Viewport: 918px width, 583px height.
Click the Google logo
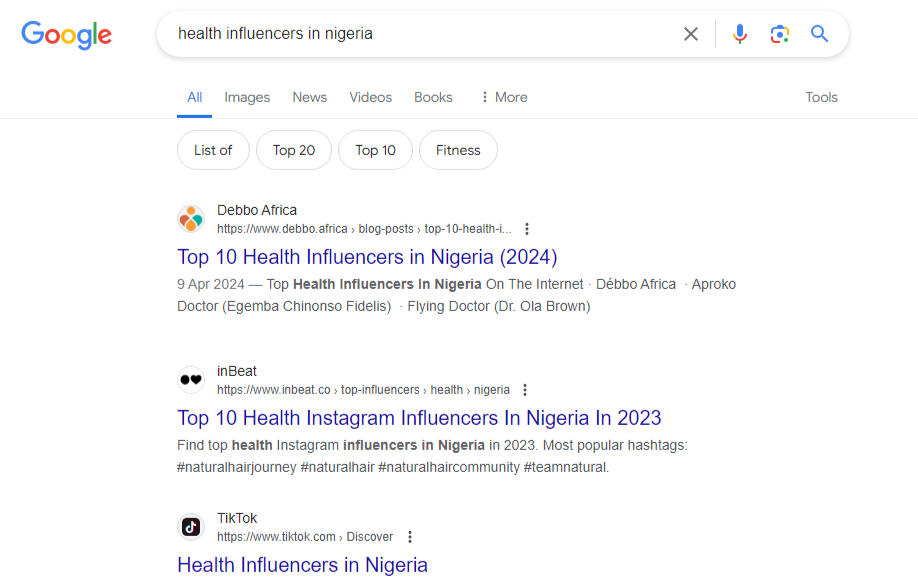66,34
